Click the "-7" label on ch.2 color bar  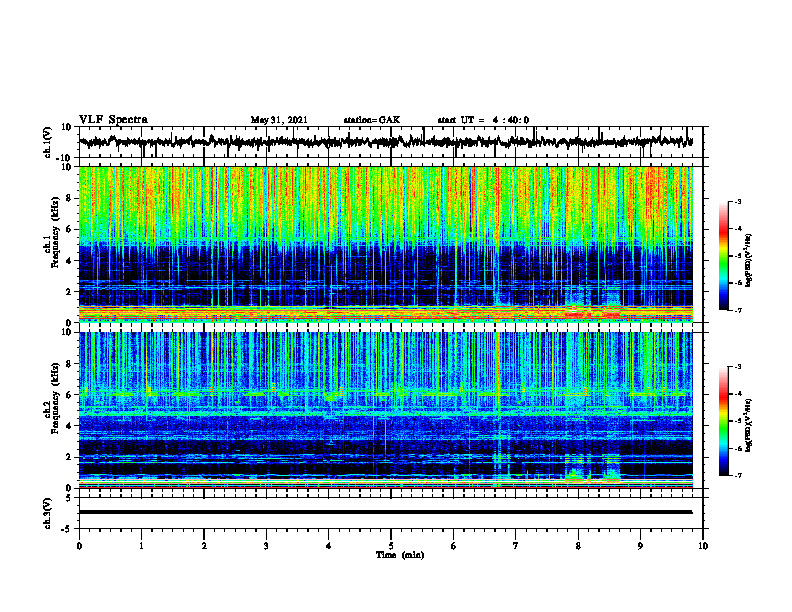[737, 475]
